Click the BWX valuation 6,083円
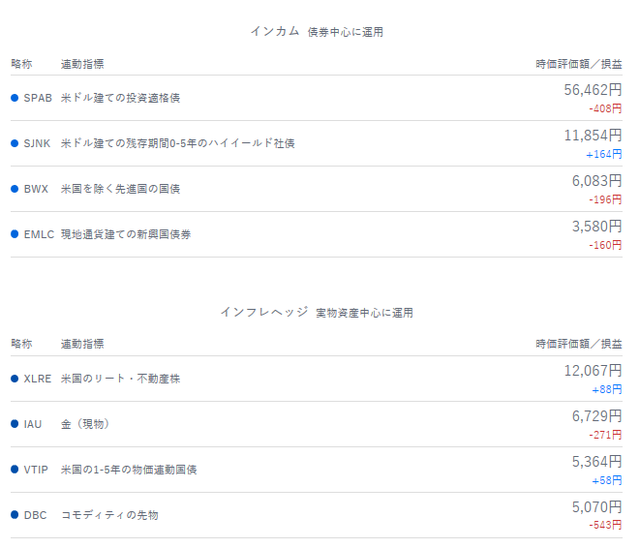Image resolution: width=640 pixels, height=548 pixels. point(597,181)
